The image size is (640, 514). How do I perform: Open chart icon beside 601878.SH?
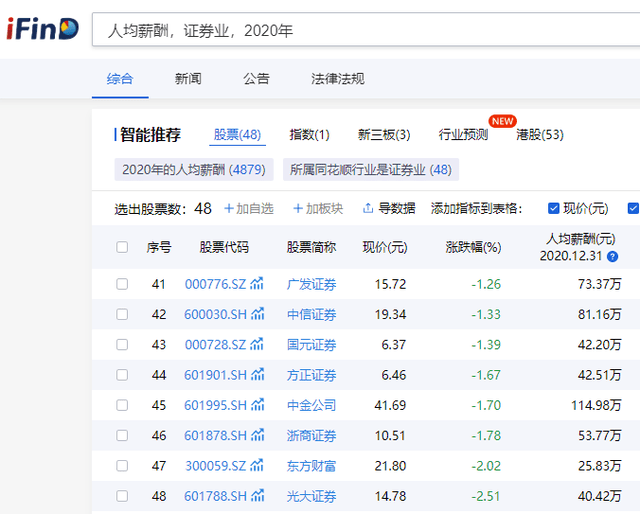(x=258, y=434)
